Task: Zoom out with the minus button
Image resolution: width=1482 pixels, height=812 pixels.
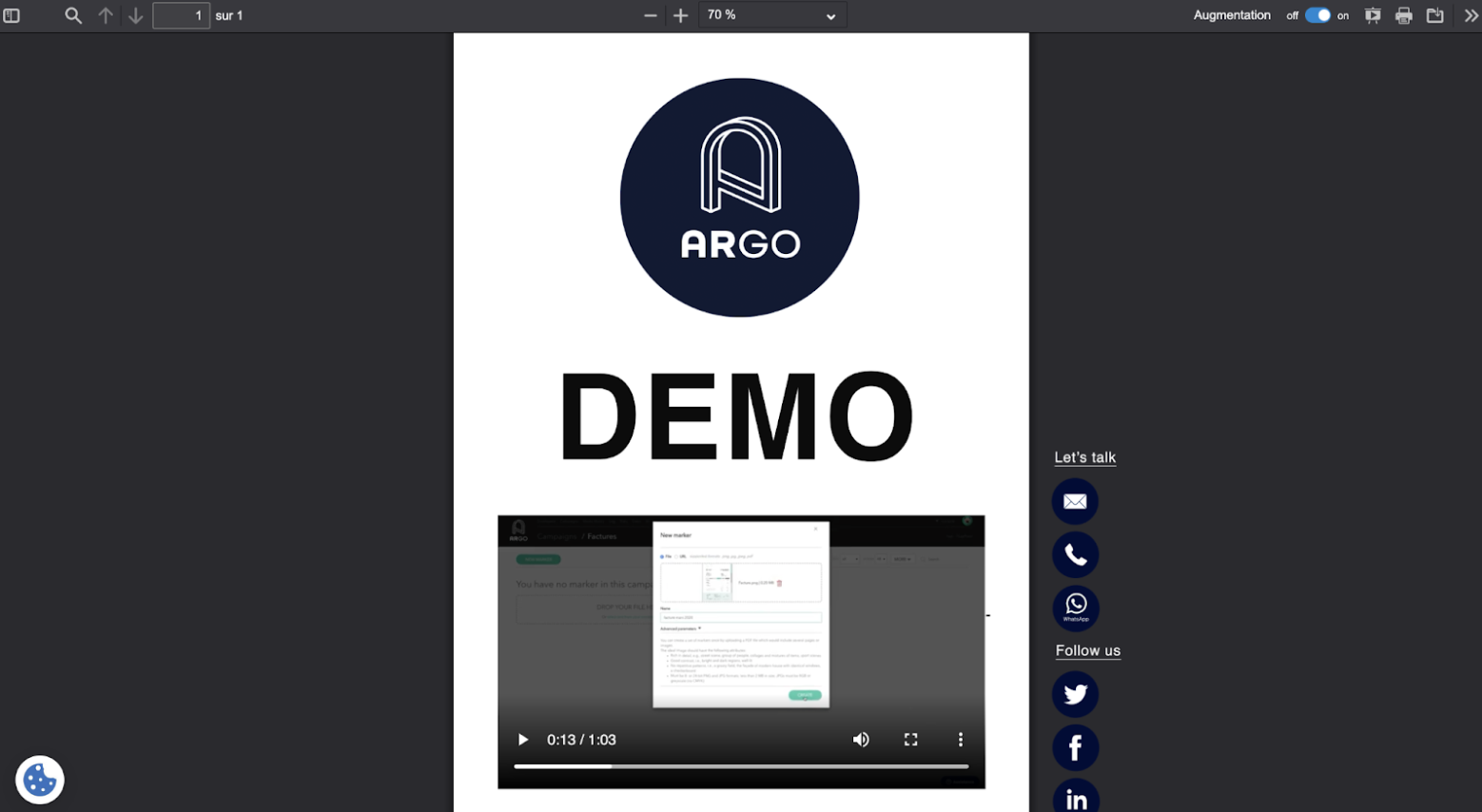Action: pos(651,15)
